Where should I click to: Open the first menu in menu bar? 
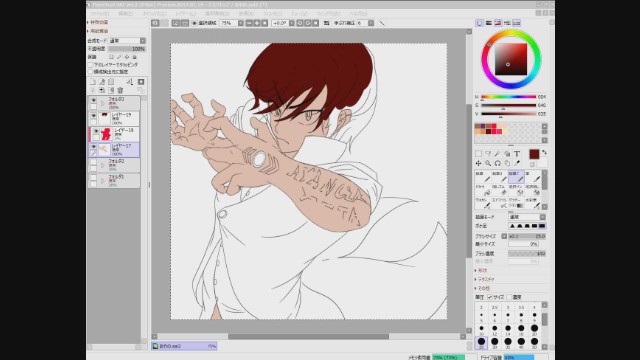tap(100, 13)
